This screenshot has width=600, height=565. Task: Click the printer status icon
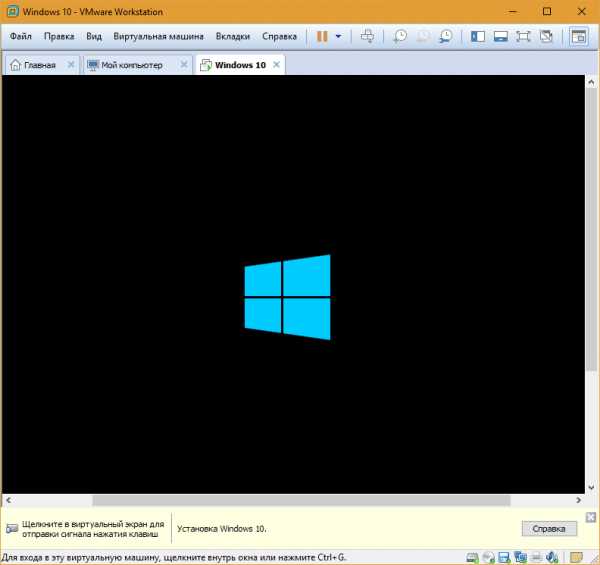536,557
